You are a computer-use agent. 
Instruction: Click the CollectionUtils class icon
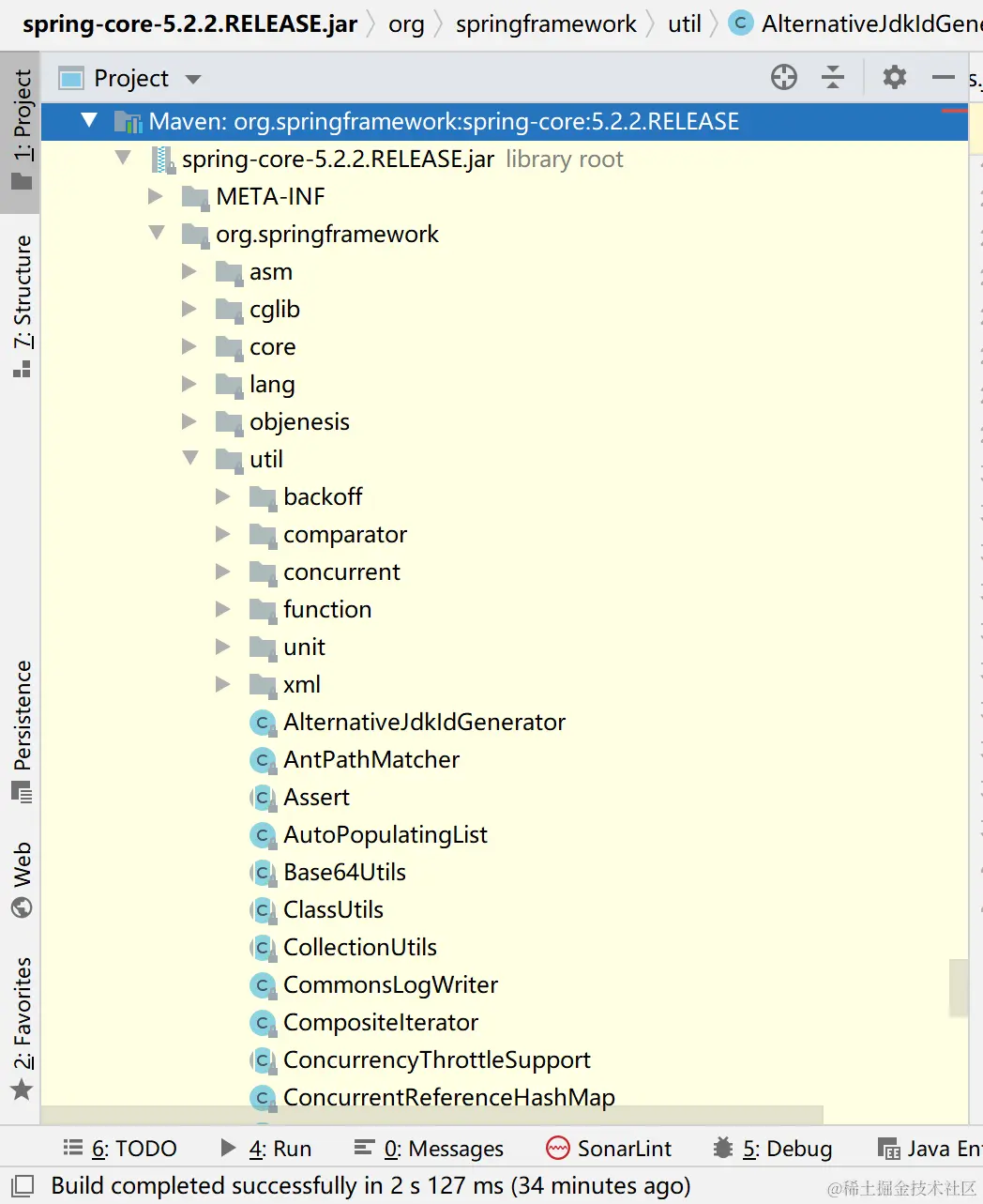pos(263,948)
